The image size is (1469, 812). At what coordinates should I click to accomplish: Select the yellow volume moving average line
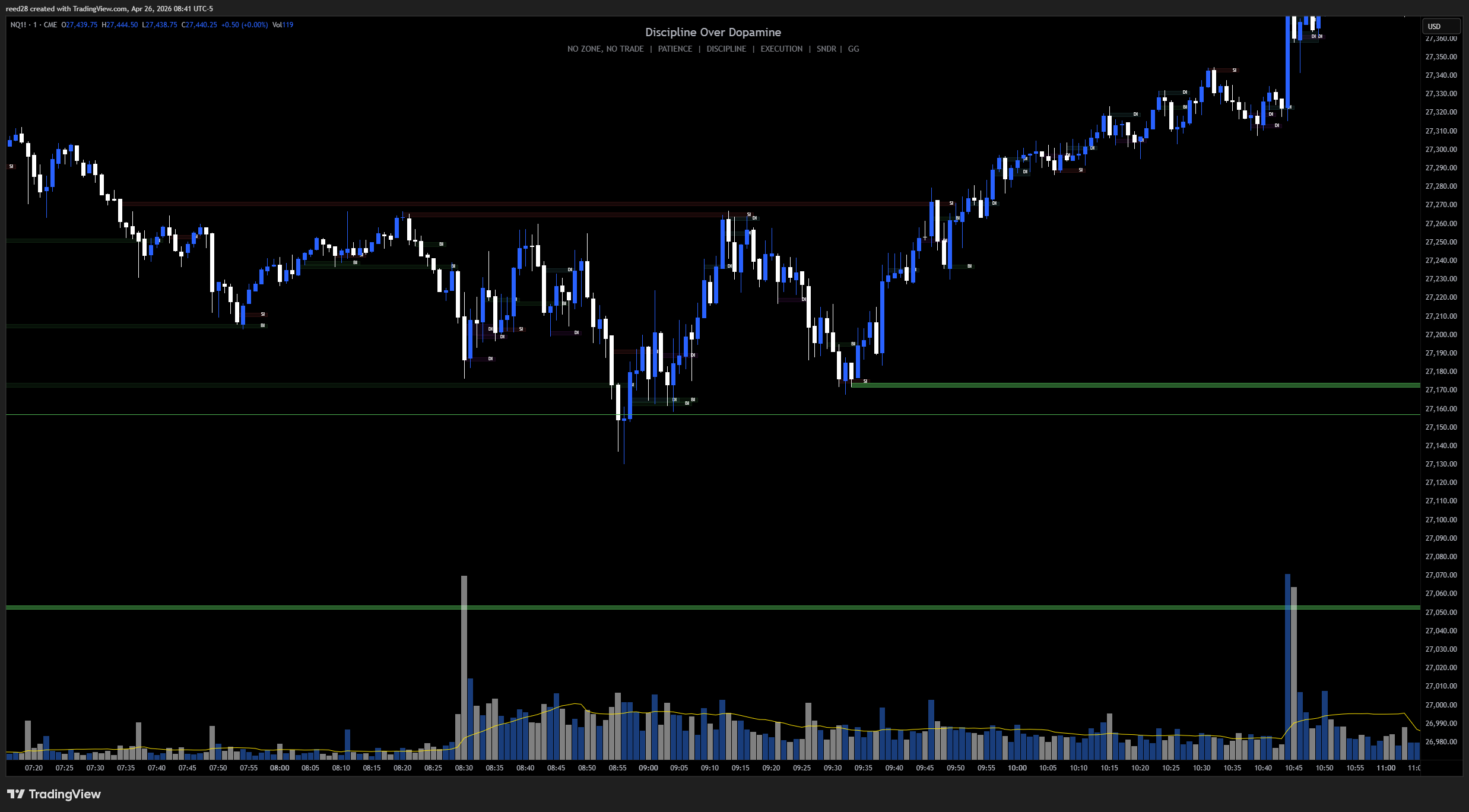[712, 712]
